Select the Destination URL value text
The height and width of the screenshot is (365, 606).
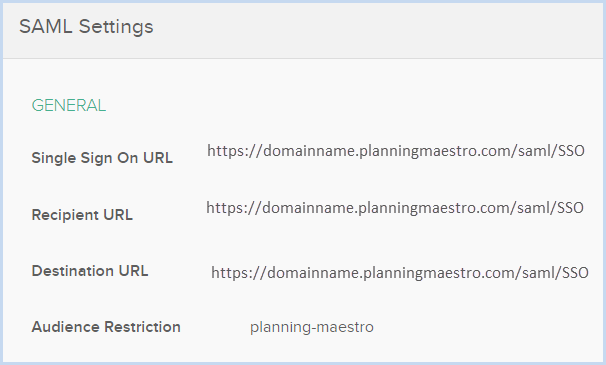(x=400, y=273)
